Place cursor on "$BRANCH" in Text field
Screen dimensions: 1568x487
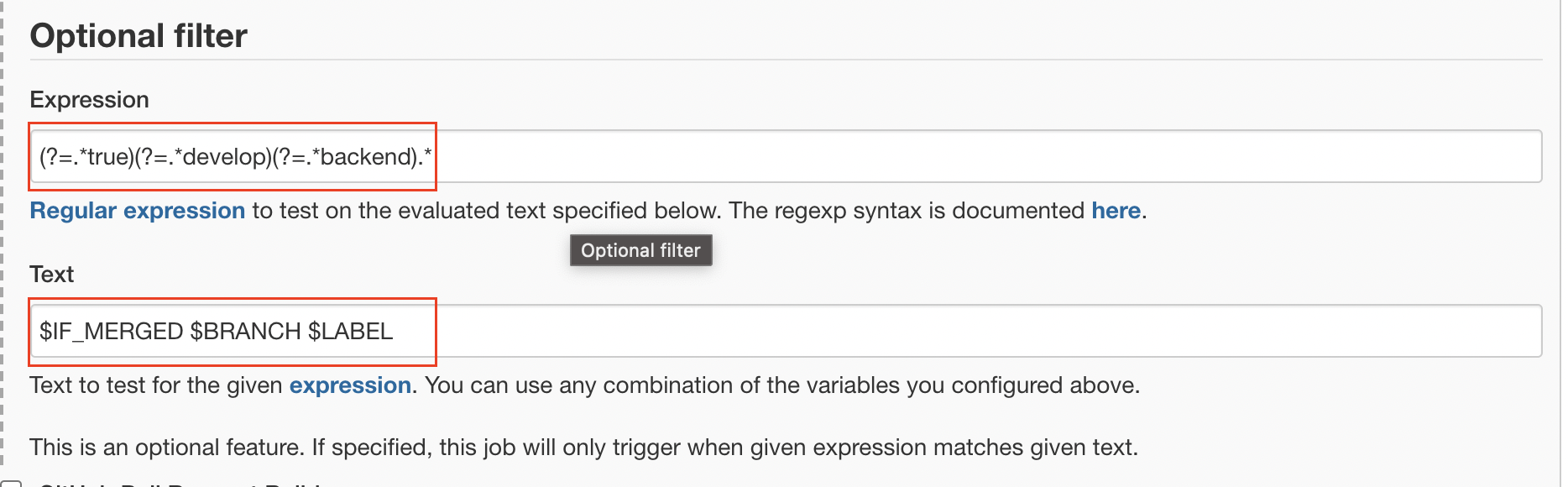click(246, 331)
